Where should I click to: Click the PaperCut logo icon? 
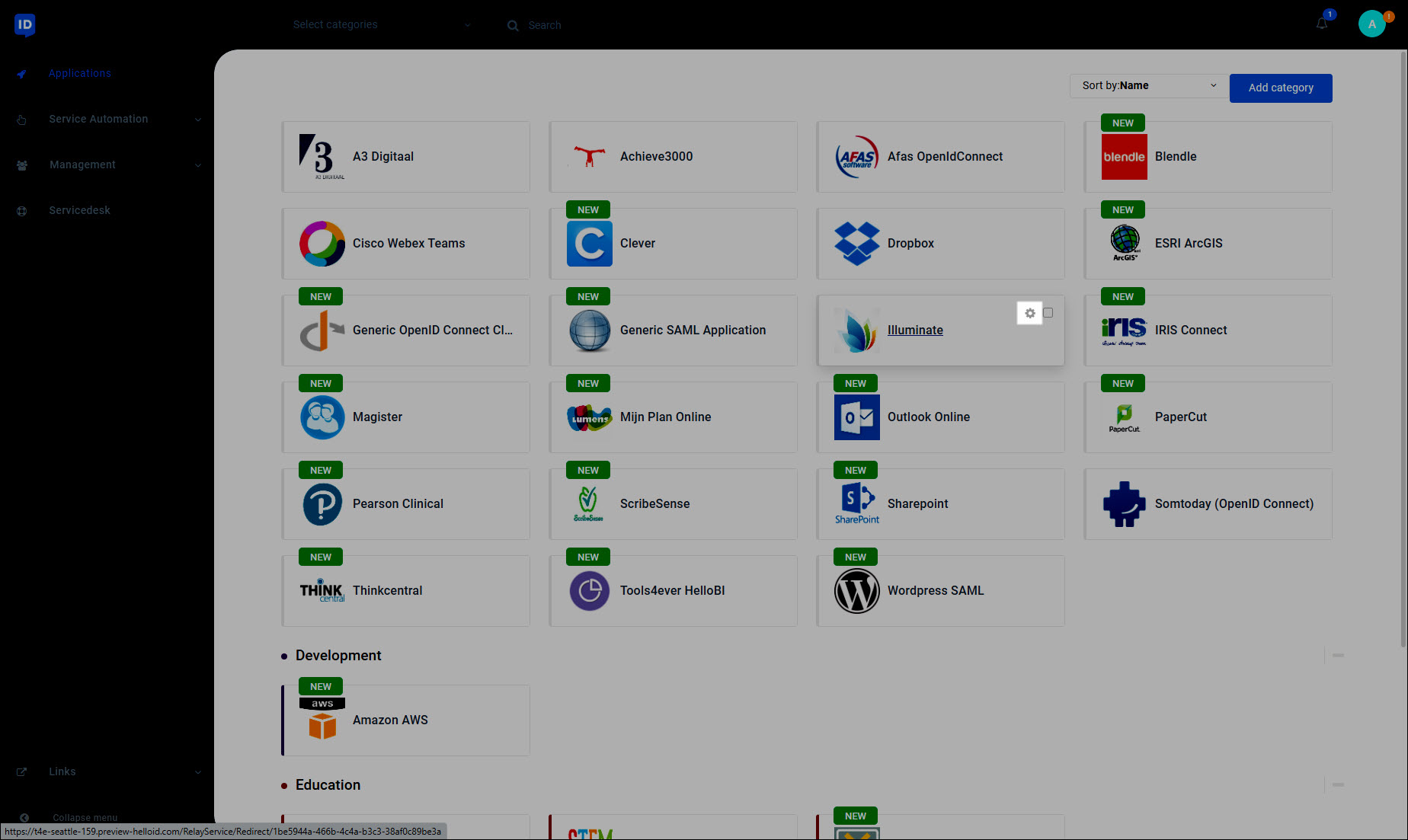[1125, 417]
